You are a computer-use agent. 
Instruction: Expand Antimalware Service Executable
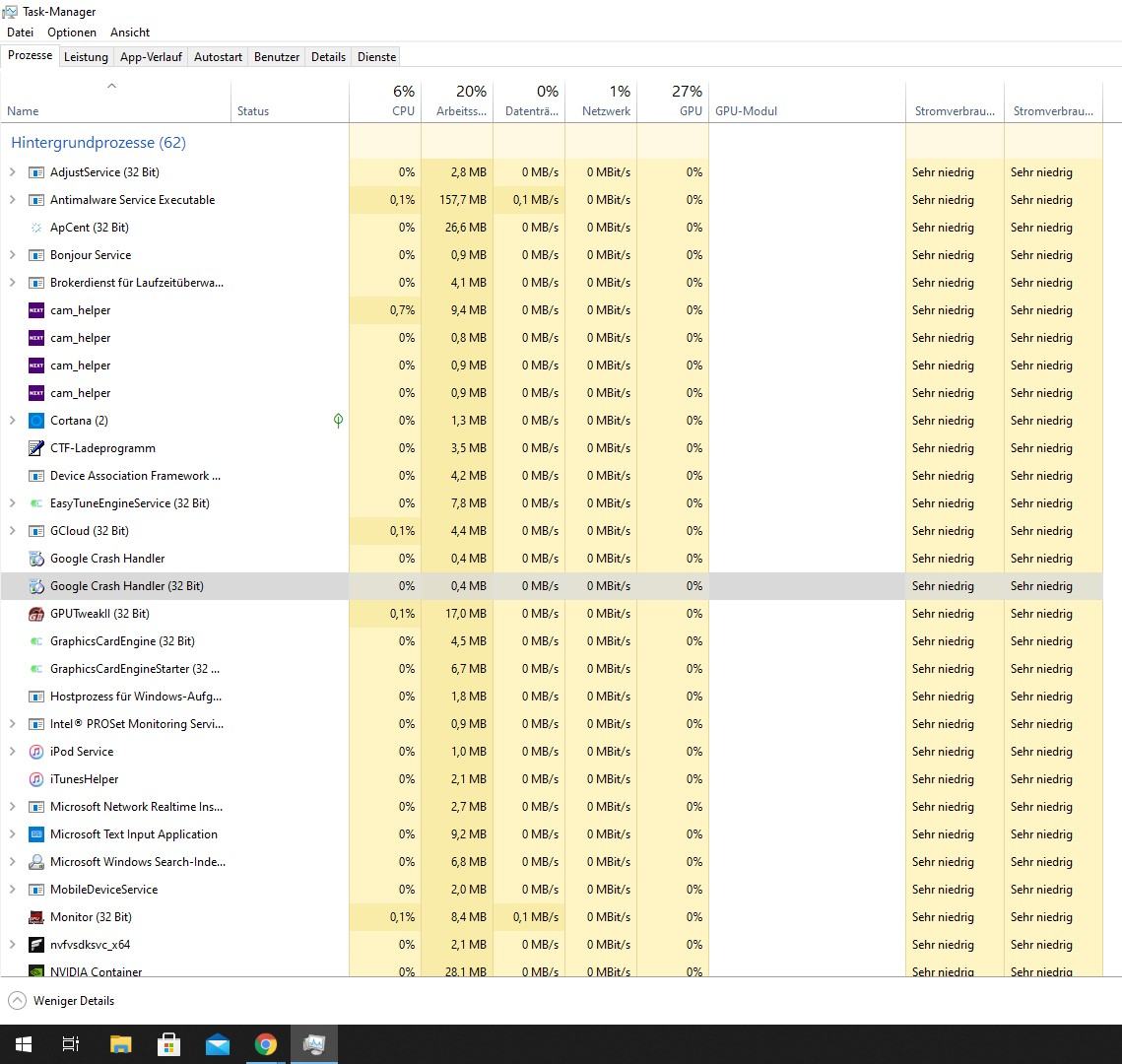[12, 200]
